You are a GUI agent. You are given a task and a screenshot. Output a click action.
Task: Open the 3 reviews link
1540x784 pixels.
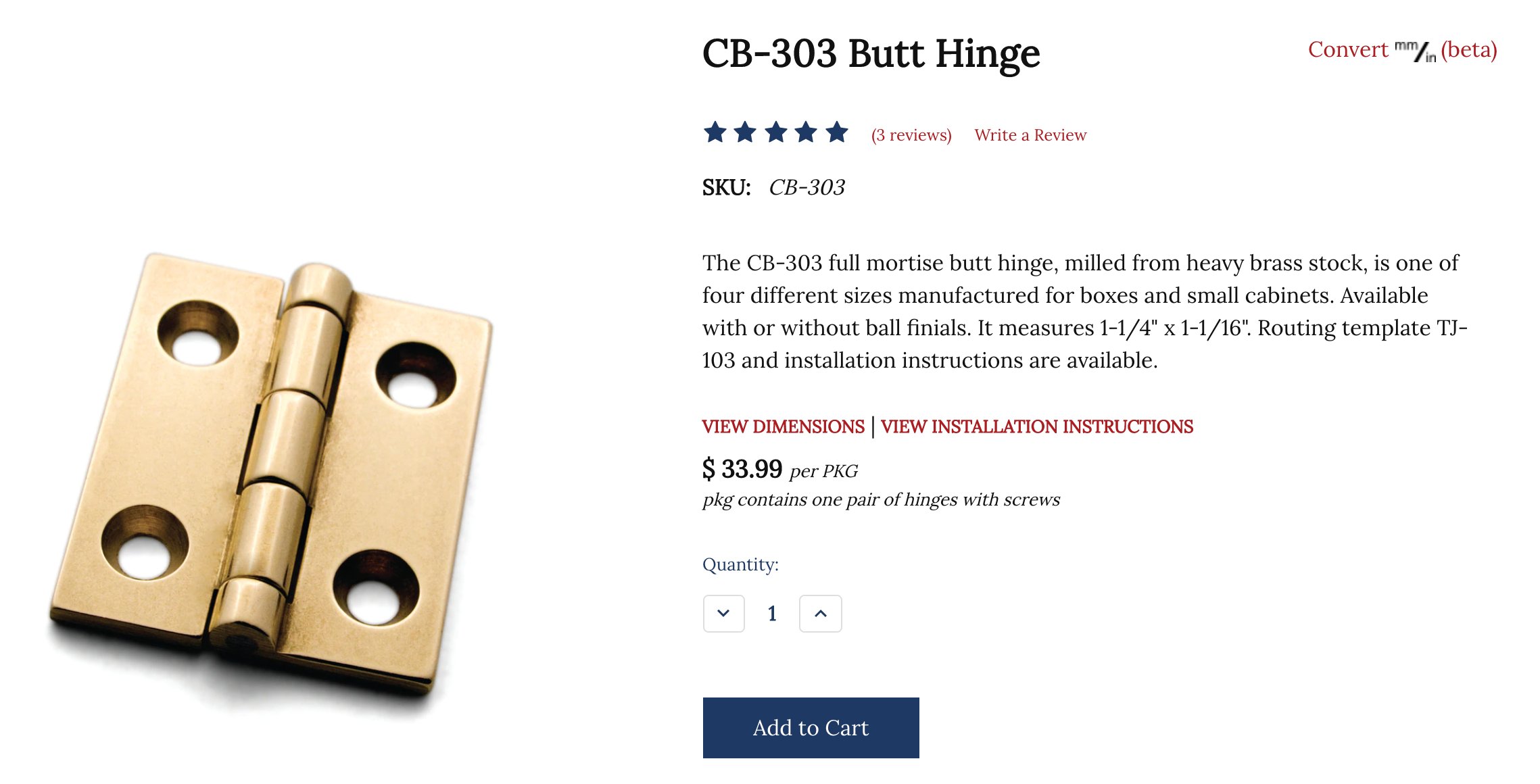(911, 135)
